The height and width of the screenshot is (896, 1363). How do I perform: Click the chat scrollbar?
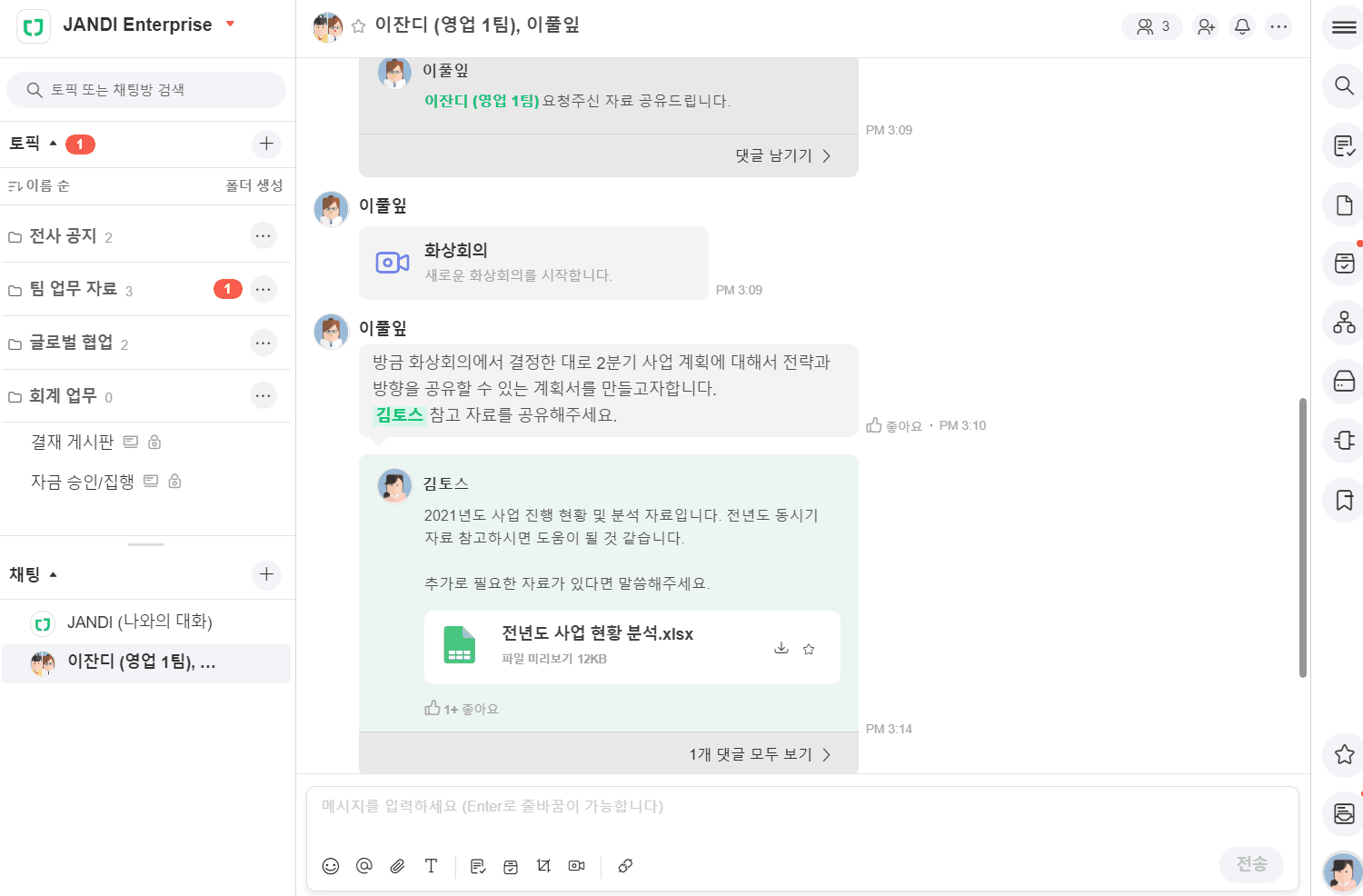[1303, 536]
